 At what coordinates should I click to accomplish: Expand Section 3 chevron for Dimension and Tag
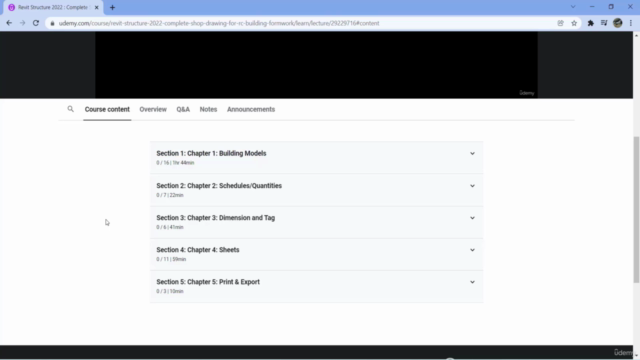pyautogui.click(x=472, y=218)
